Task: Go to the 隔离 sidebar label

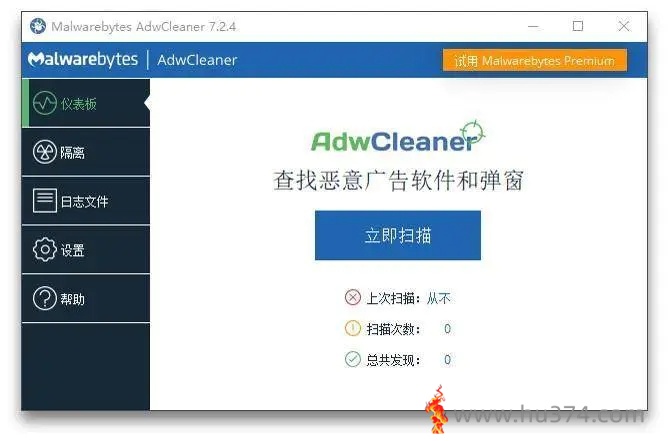Action: click(73, 152)
